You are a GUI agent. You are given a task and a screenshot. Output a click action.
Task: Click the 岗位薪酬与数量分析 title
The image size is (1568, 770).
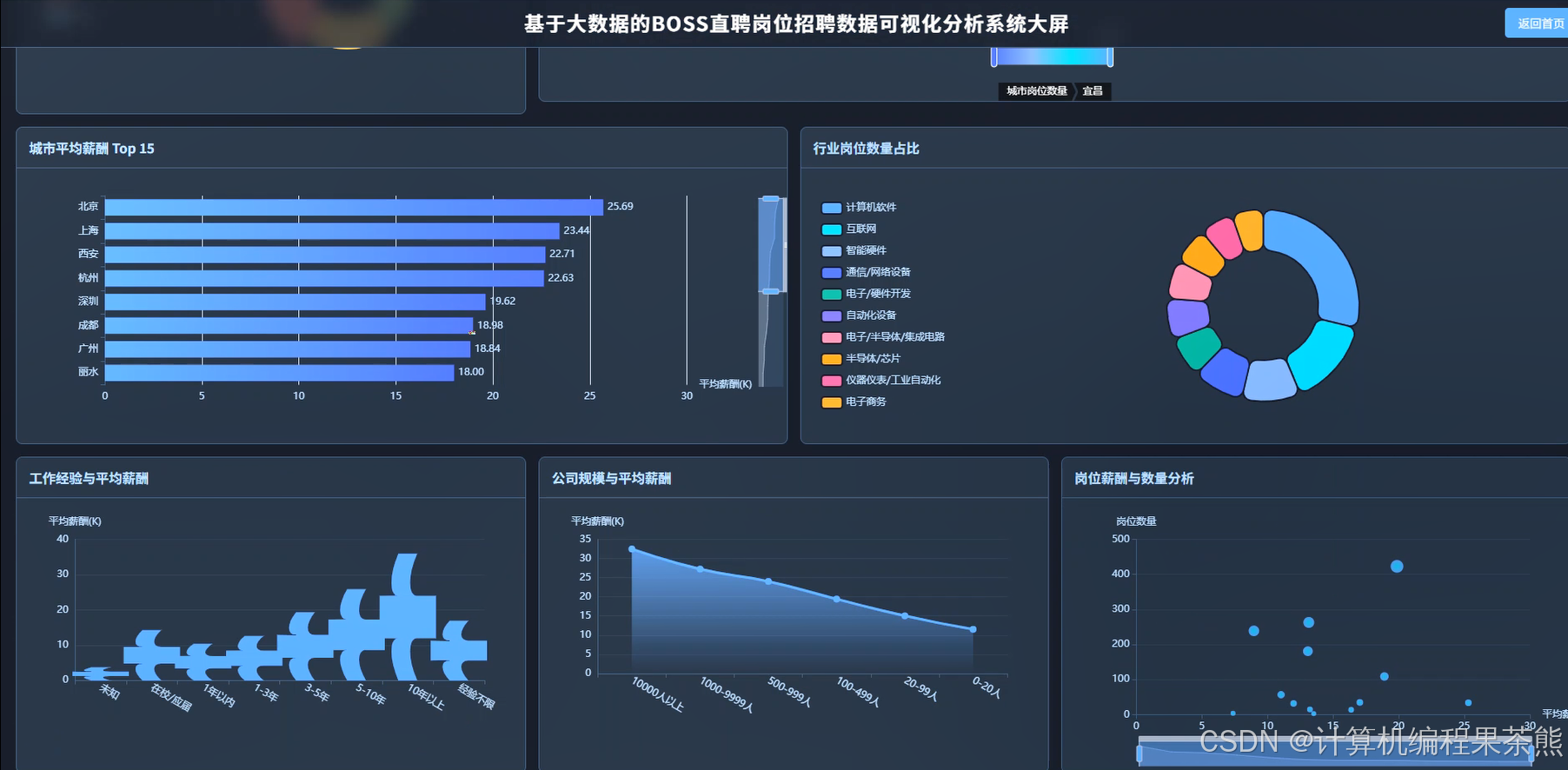[1134, 479]
